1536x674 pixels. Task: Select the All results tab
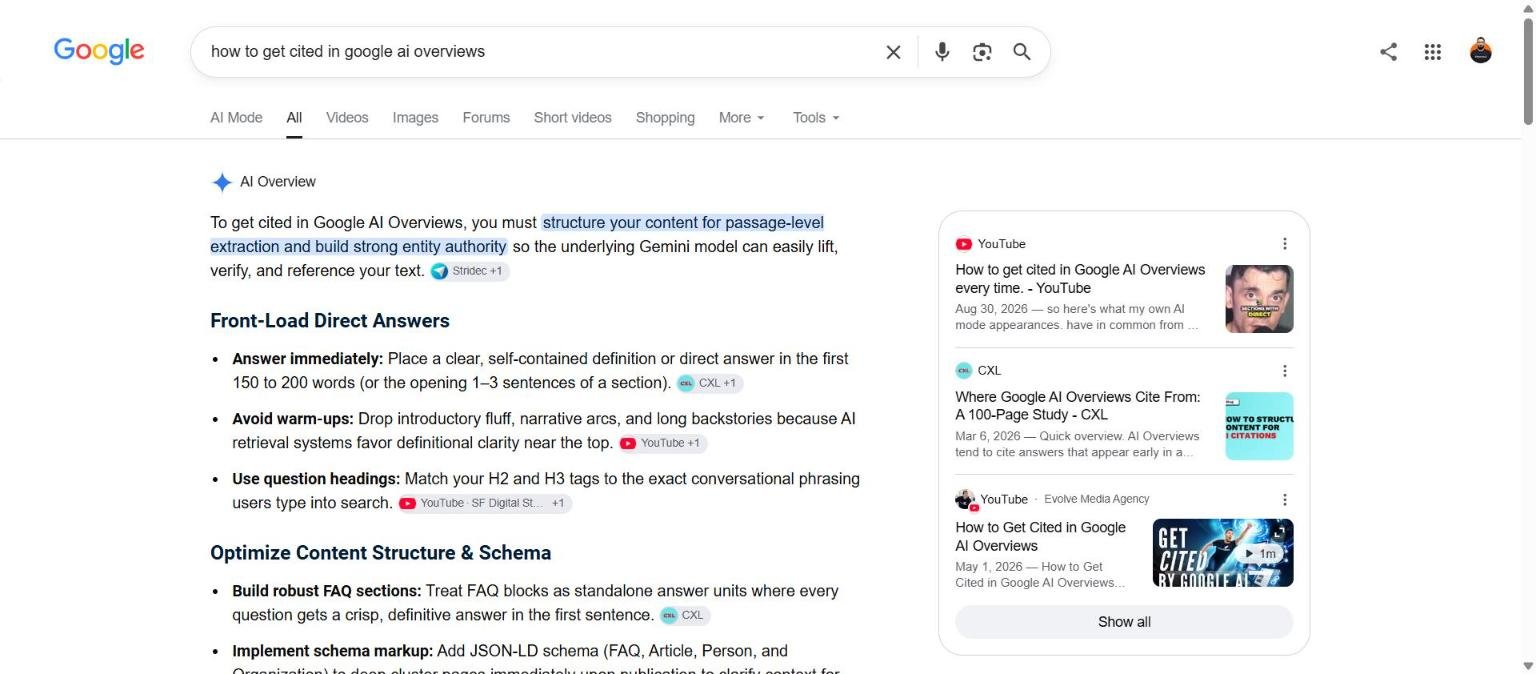click(294, 117)
